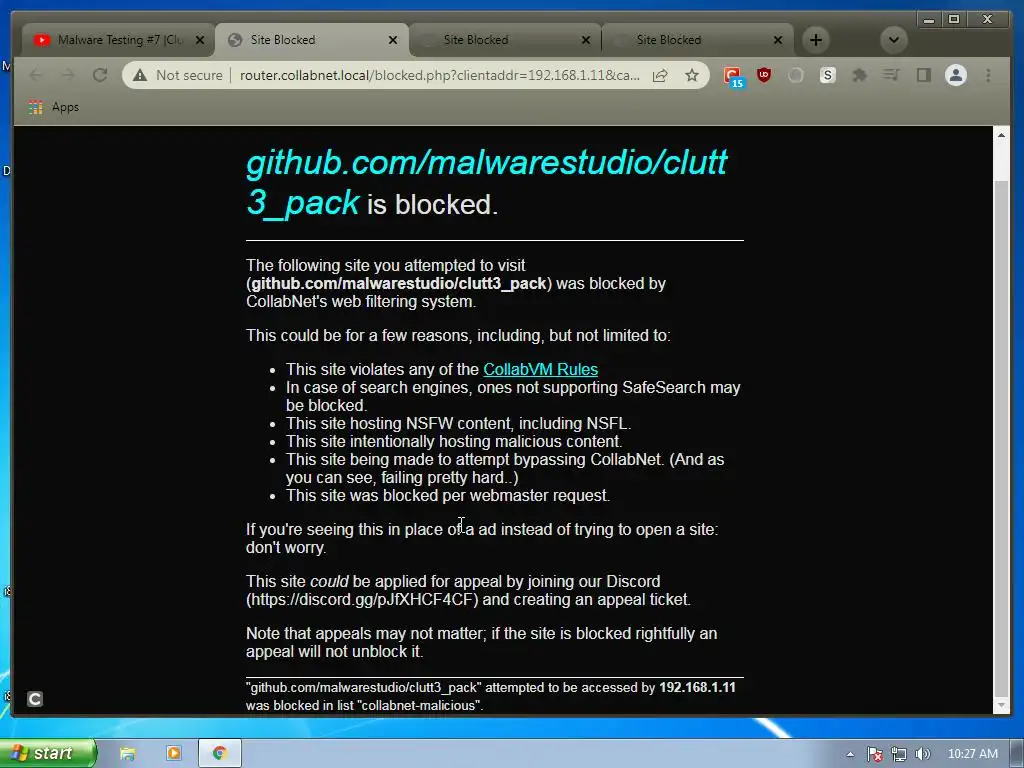This screenshot has width=1024, height=768.
Task: Open the Action Center flag icon
Action: [x=874, y=754]
